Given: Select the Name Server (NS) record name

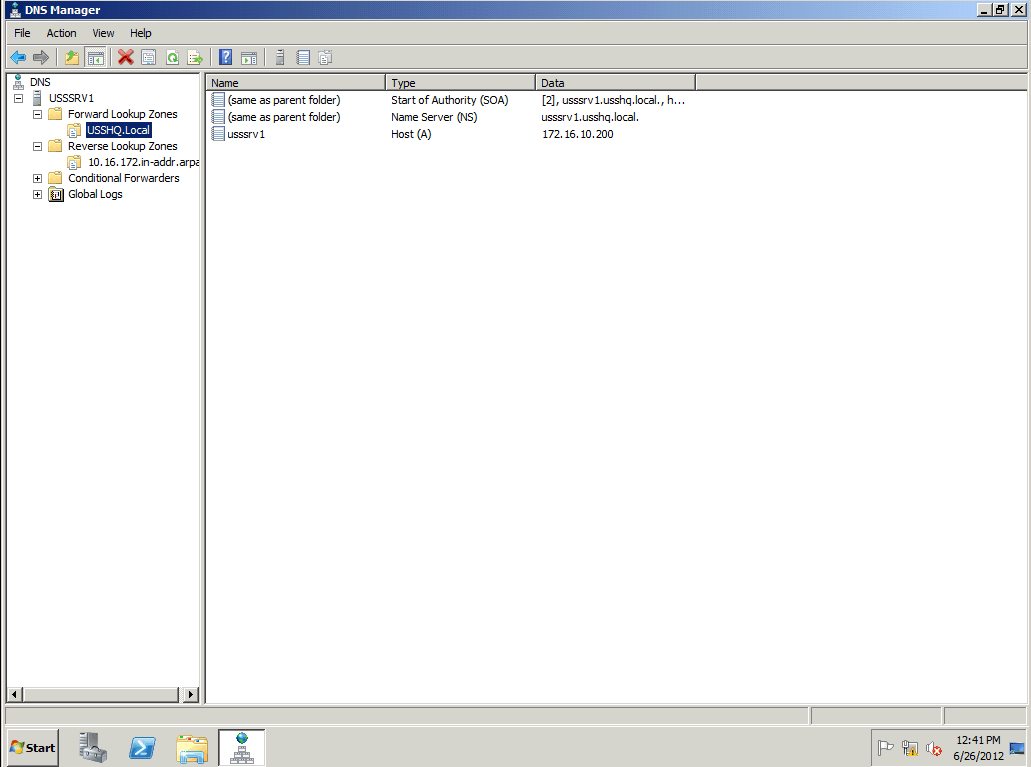Looking at the screenshot, I should [284, 117].
